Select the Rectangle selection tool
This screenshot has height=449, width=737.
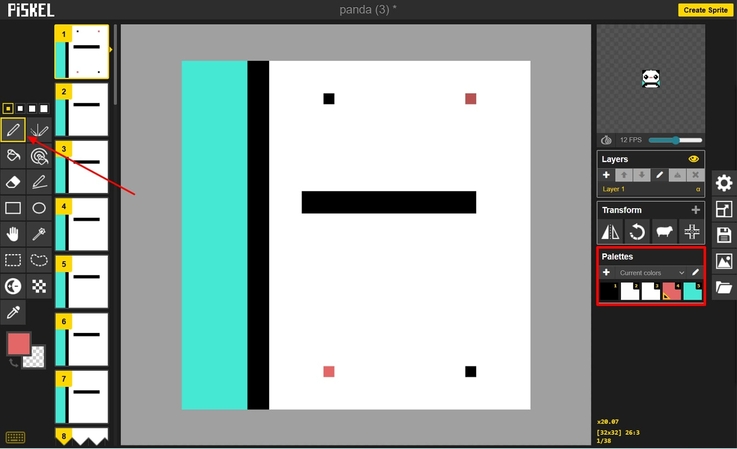13,260
